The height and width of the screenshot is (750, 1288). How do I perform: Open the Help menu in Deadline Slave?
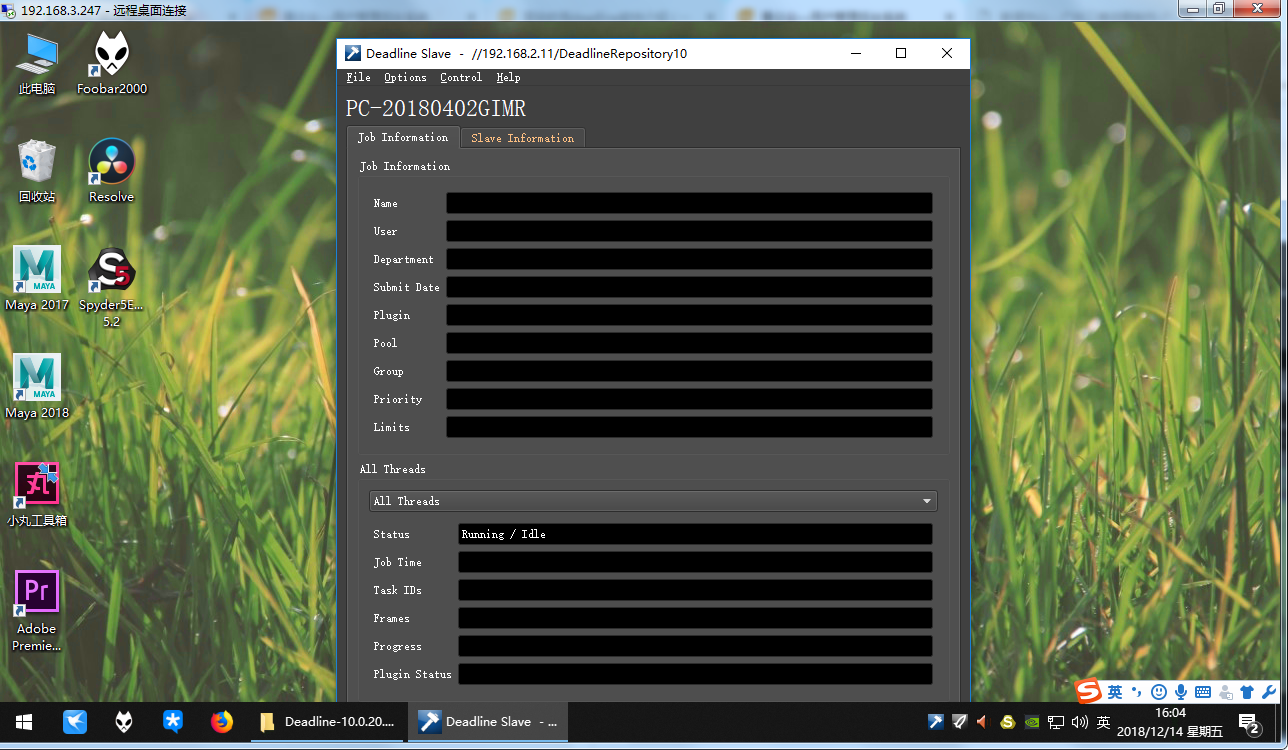tap(508, 77)
